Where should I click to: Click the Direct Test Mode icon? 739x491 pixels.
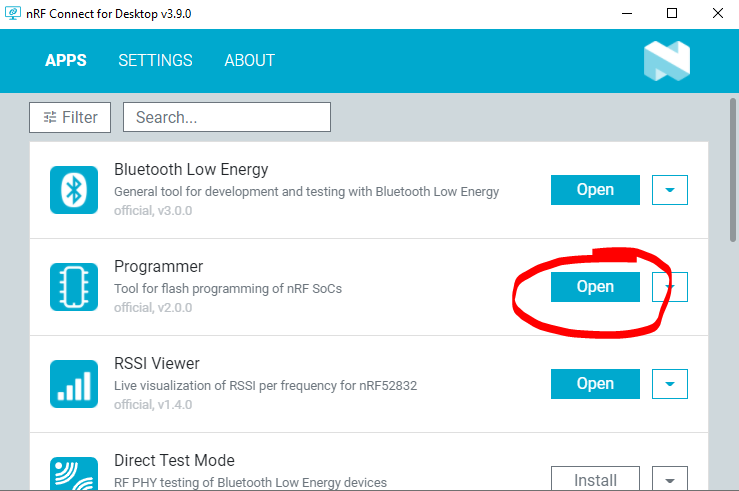pyautogui.click(x=74, y=474)
